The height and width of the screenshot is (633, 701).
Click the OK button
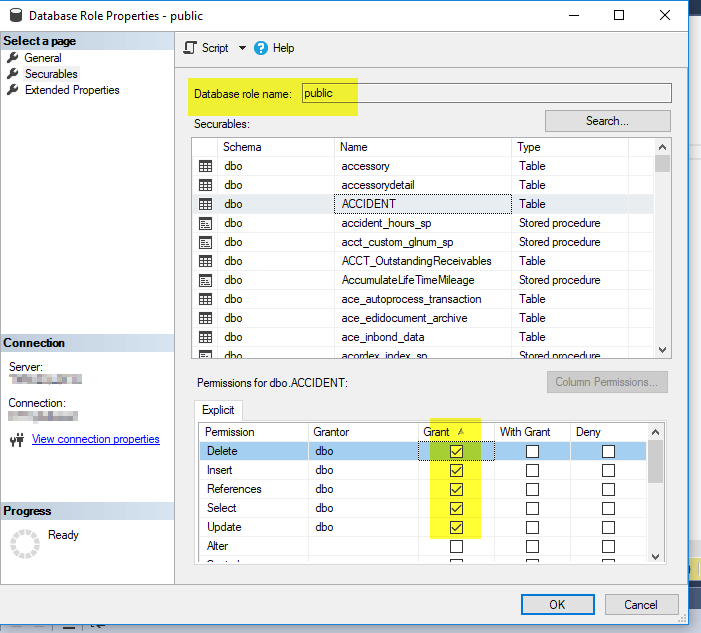(557, 604)
